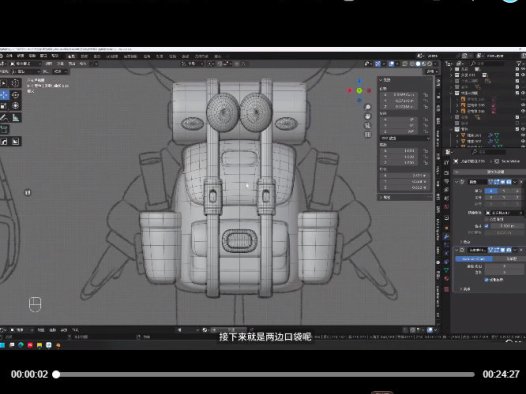
Task: Click the viewport zoom magnifier gizmo
Action: point(368,107)
